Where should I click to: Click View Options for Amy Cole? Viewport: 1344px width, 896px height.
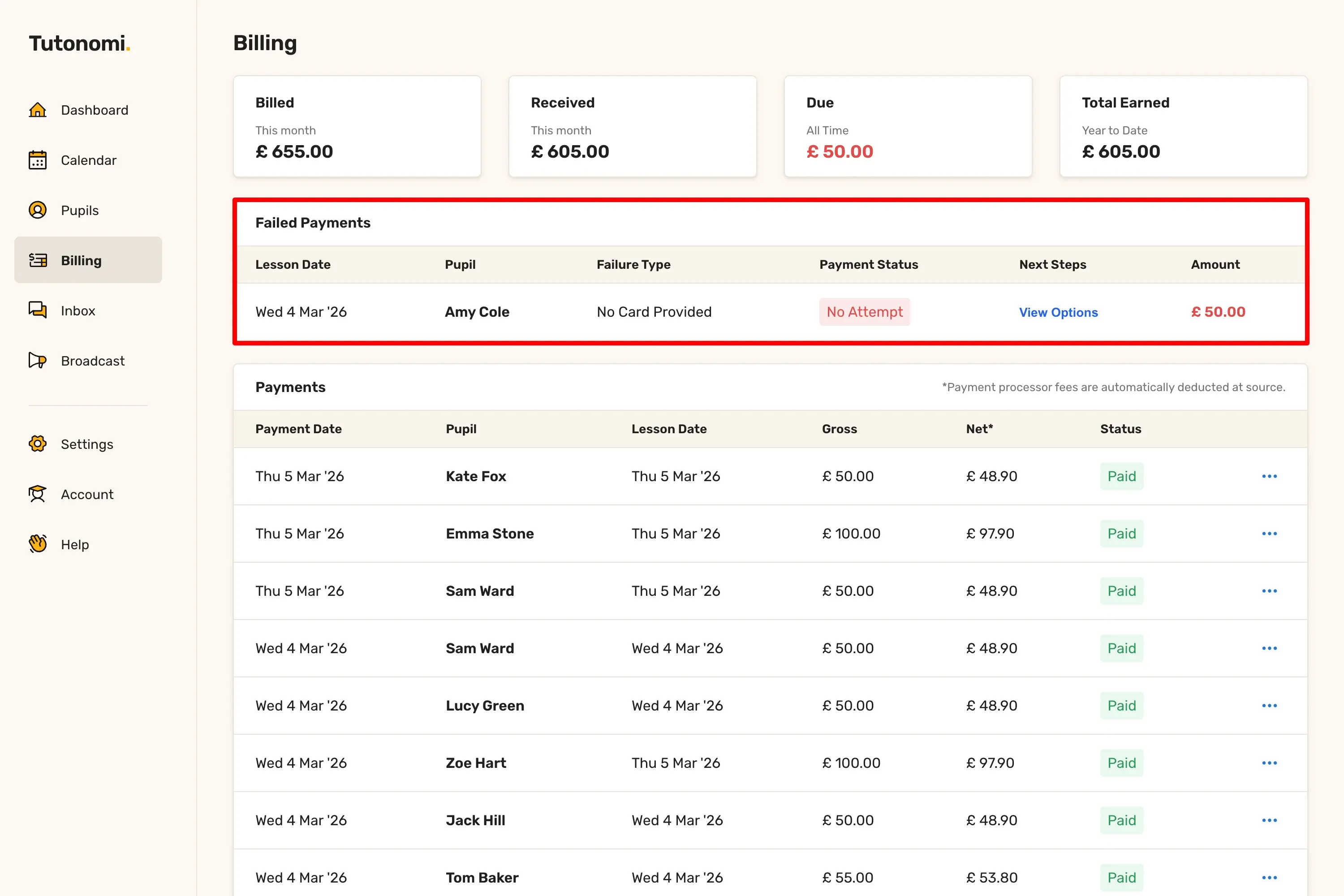[x=1058, y=313]
